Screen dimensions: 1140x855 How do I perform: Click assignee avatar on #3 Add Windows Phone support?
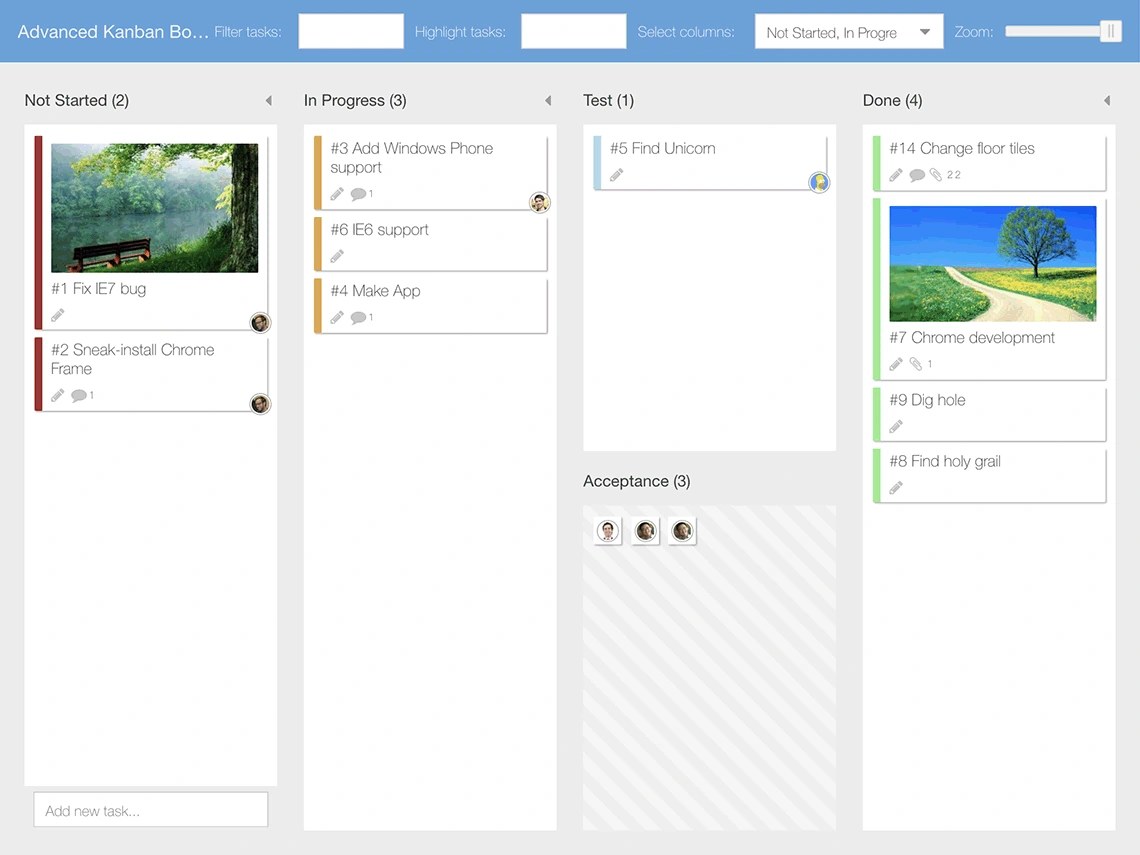point(539,202)
